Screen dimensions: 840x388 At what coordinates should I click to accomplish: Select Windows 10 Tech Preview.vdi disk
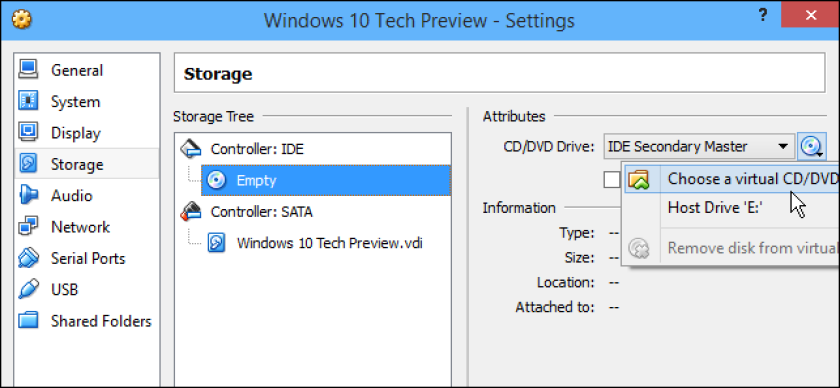click(x=329, y=243)
